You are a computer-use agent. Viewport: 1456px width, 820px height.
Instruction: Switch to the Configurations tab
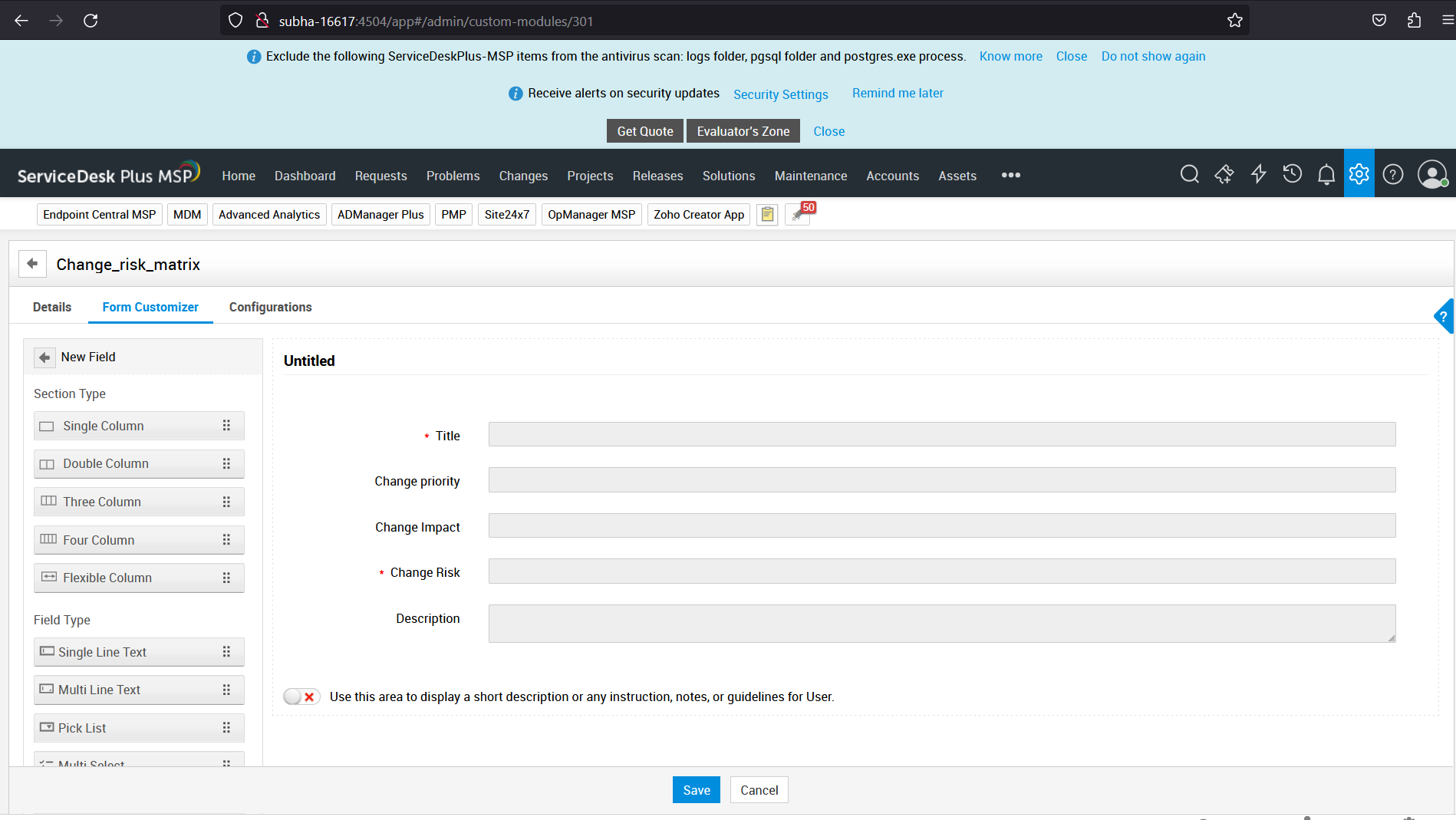tap(270, 307)
